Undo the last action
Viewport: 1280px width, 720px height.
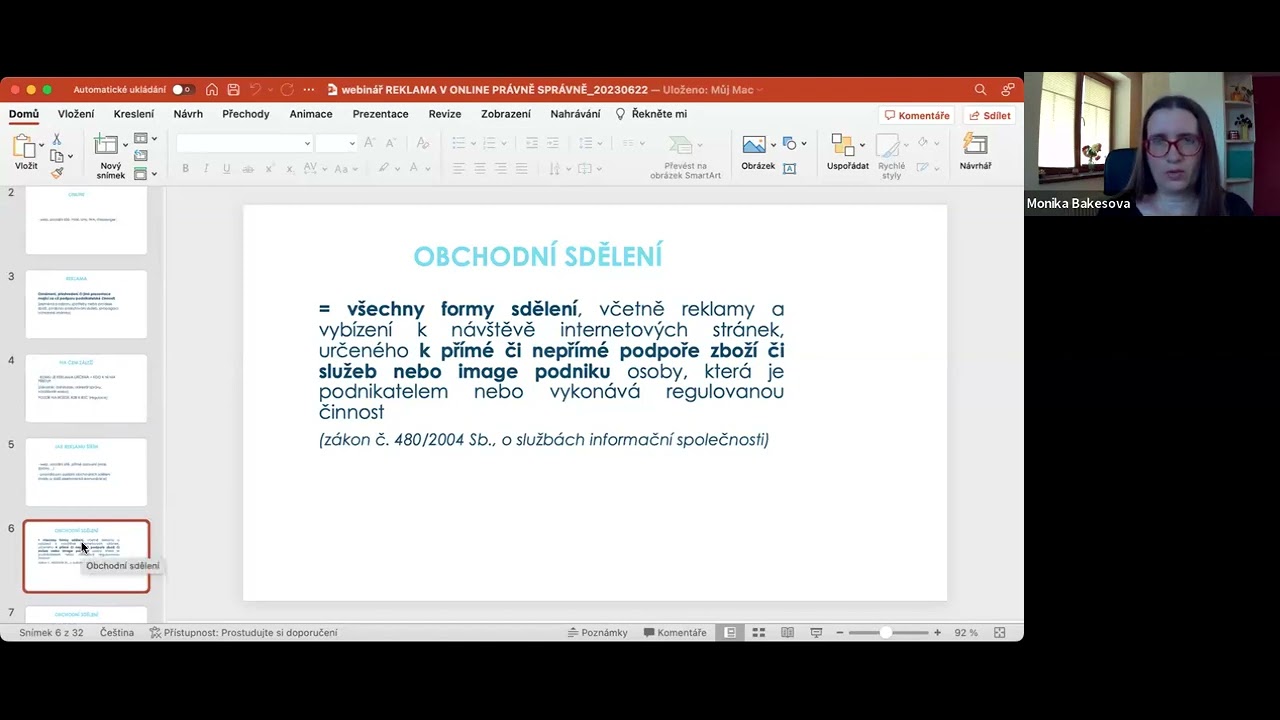[255, 90]
